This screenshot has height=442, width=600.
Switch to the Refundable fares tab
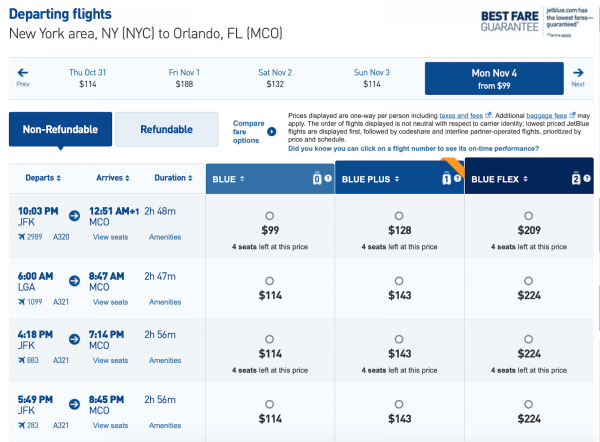[x=167, y=129]
